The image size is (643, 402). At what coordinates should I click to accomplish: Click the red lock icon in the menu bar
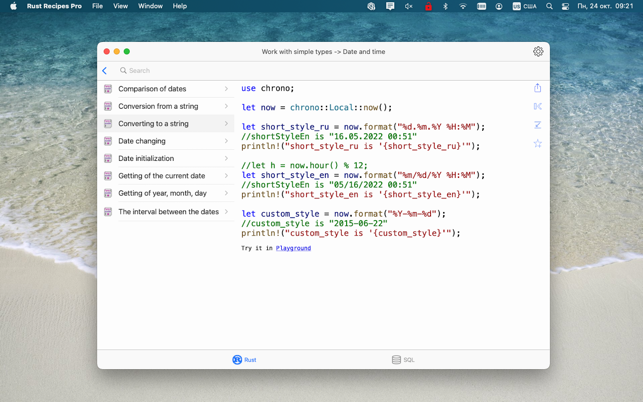tap(428, 6)
